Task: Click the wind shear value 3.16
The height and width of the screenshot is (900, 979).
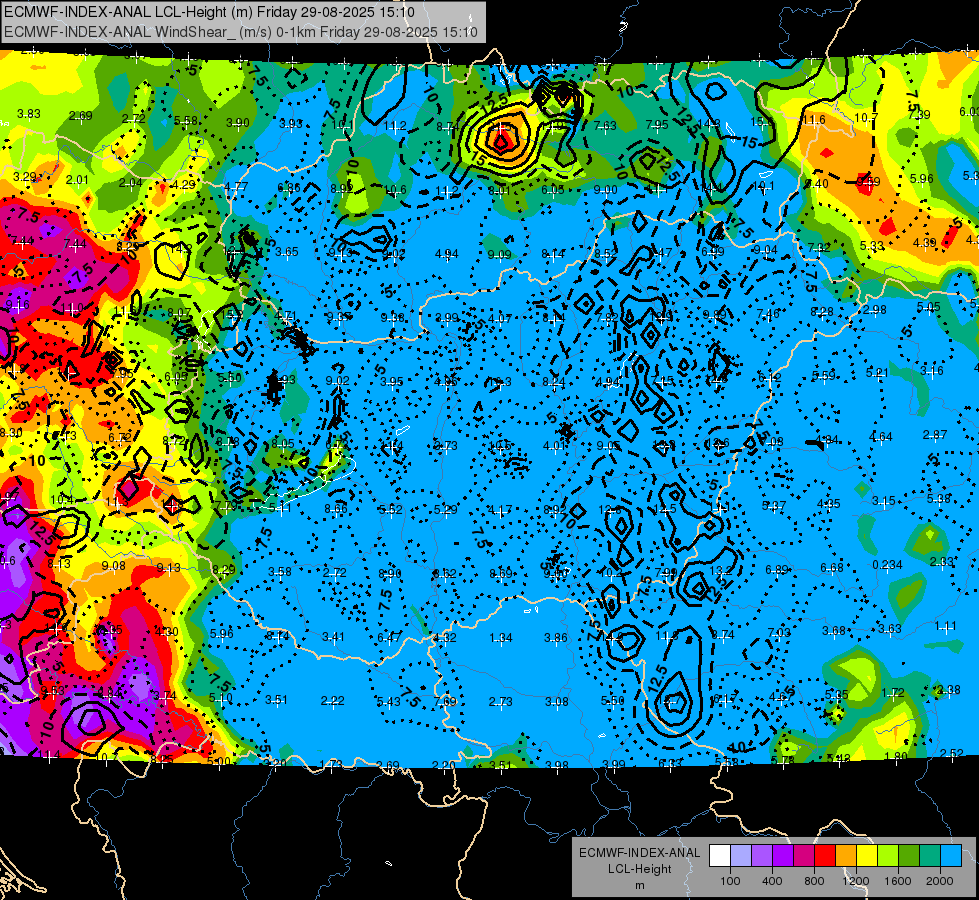Action: click(932, 371)
